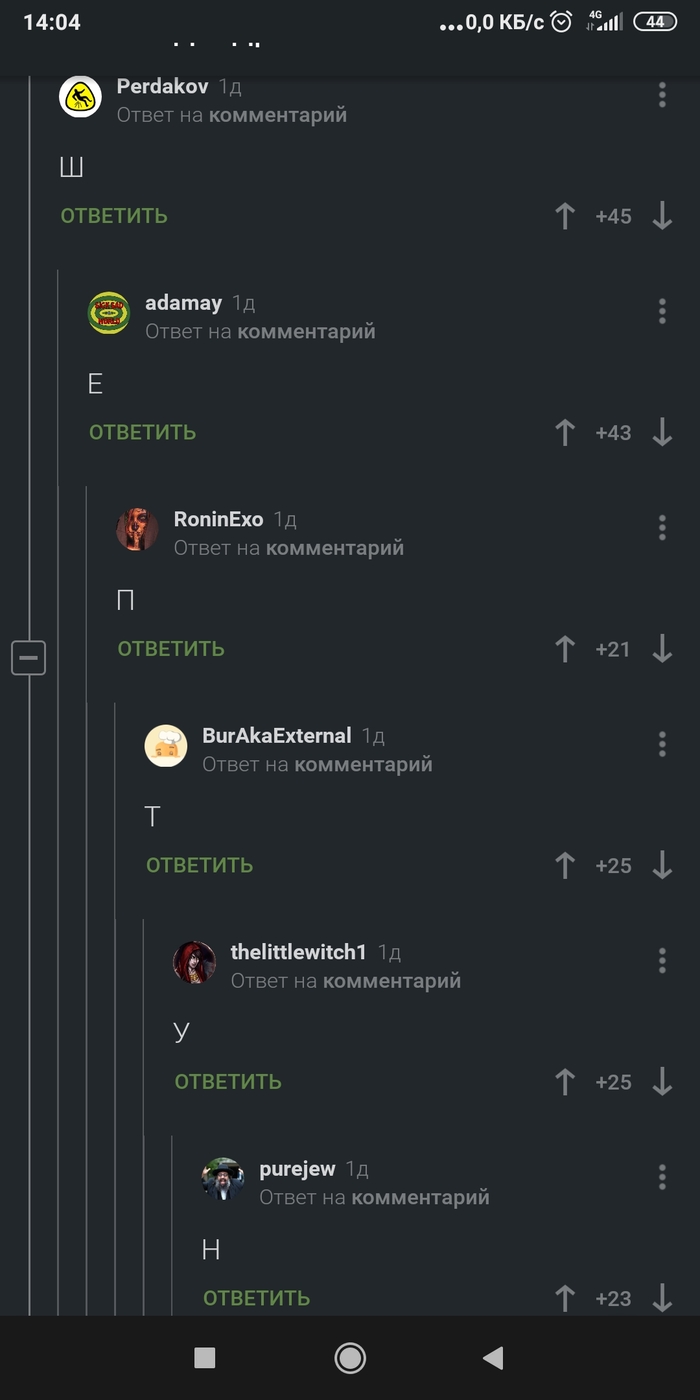Open the three-dot menu on Perdakov's comment
This screenshot has width=700, height=1400.
(x=662, y=95)
